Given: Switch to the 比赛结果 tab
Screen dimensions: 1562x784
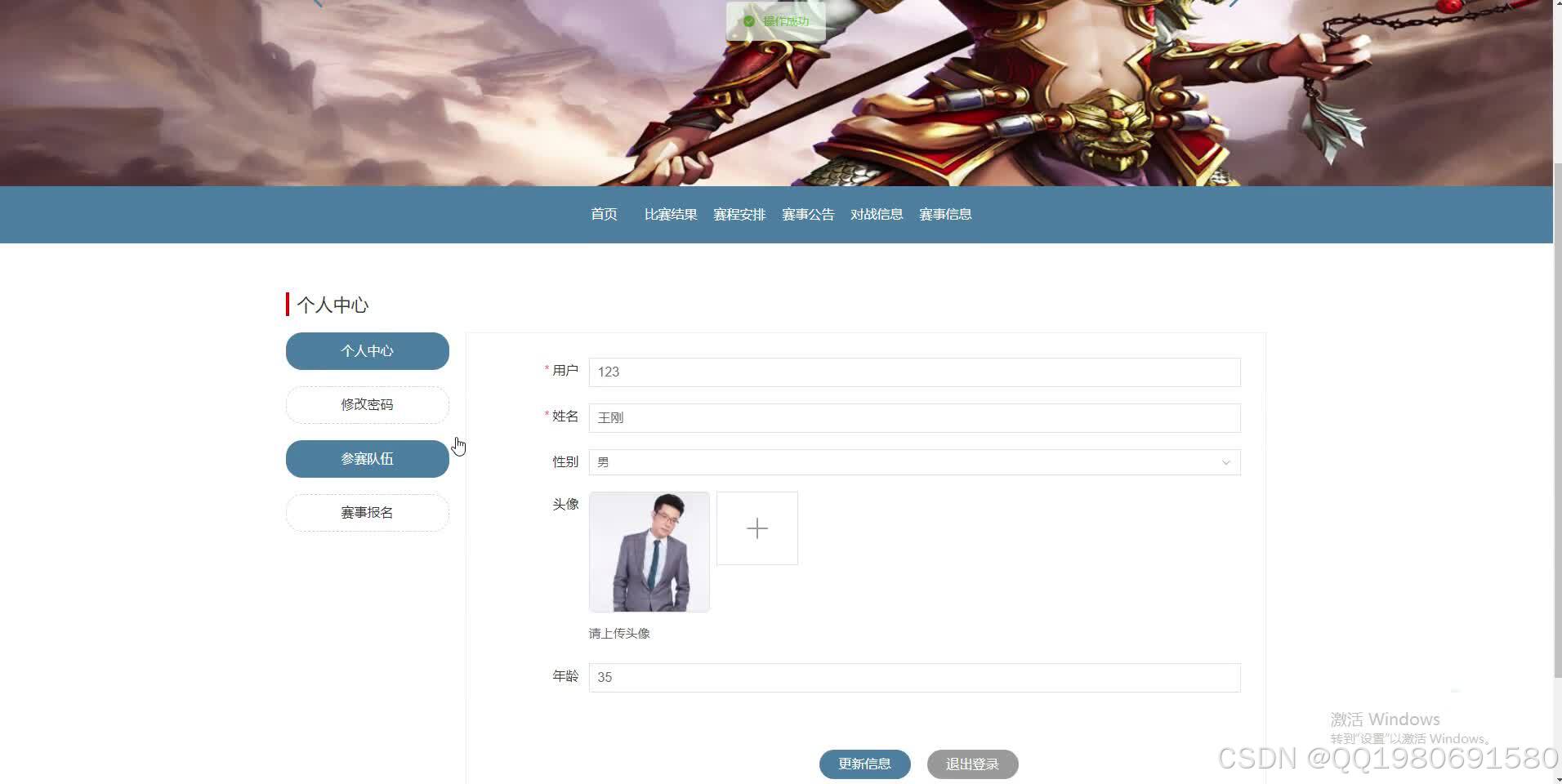Looking at the screenshot, I should (x=670, y=214).
